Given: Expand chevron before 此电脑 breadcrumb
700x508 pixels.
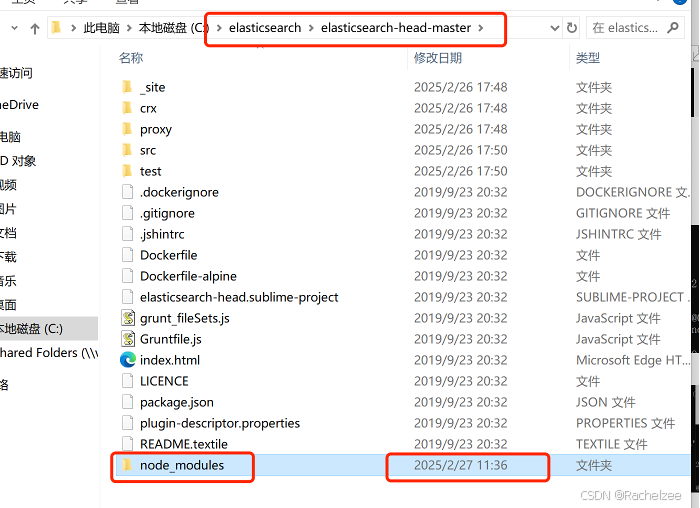Looking at the screenshot, I should click(x=73, y=28).
